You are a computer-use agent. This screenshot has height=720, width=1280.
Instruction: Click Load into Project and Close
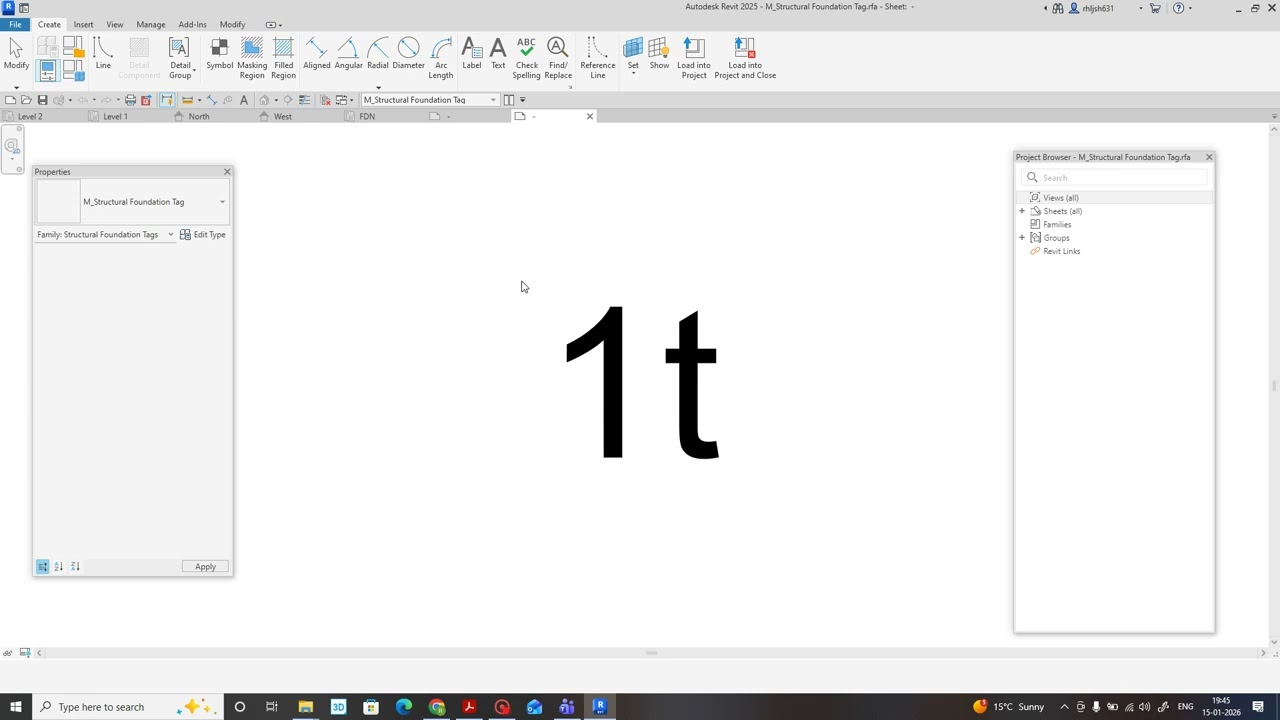745,58
